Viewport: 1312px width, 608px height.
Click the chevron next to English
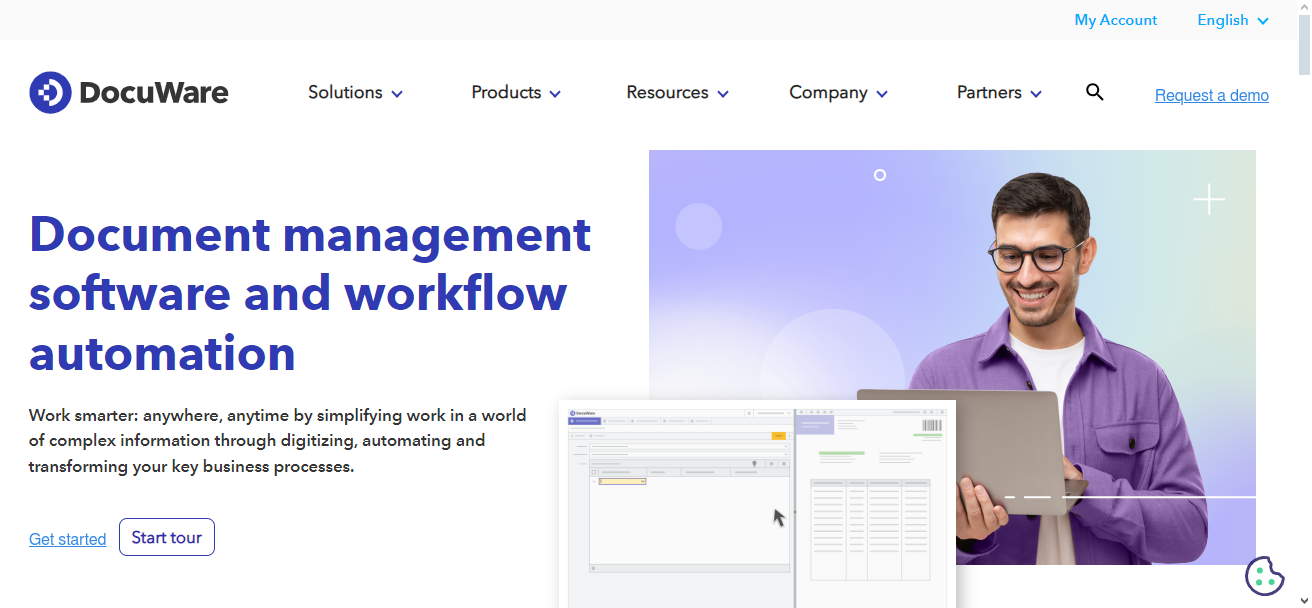click(x=1262, y=20)
